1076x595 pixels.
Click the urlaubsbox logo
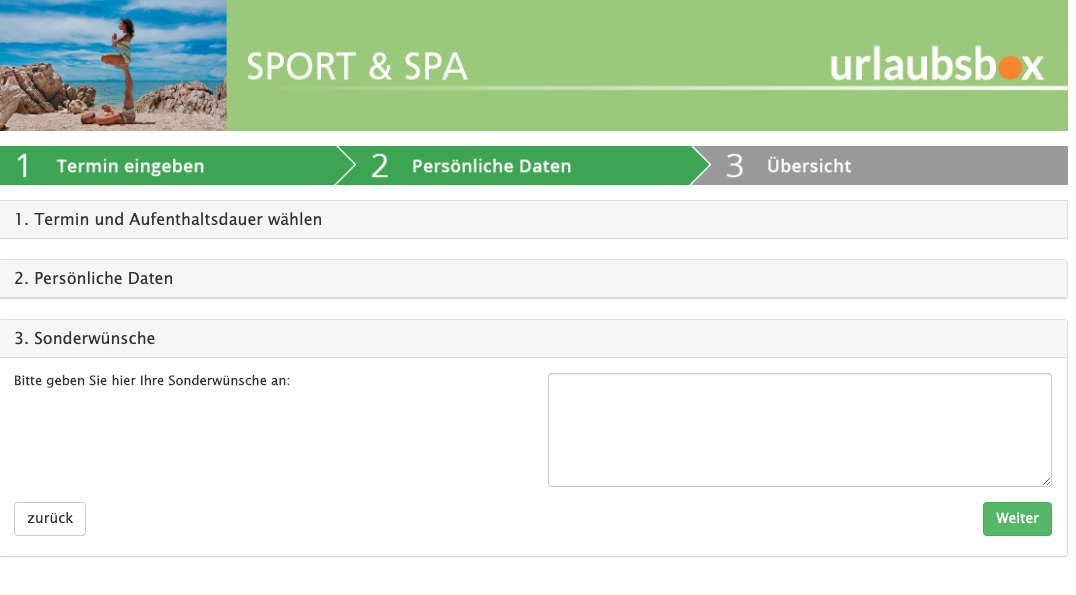pos(936,66)
